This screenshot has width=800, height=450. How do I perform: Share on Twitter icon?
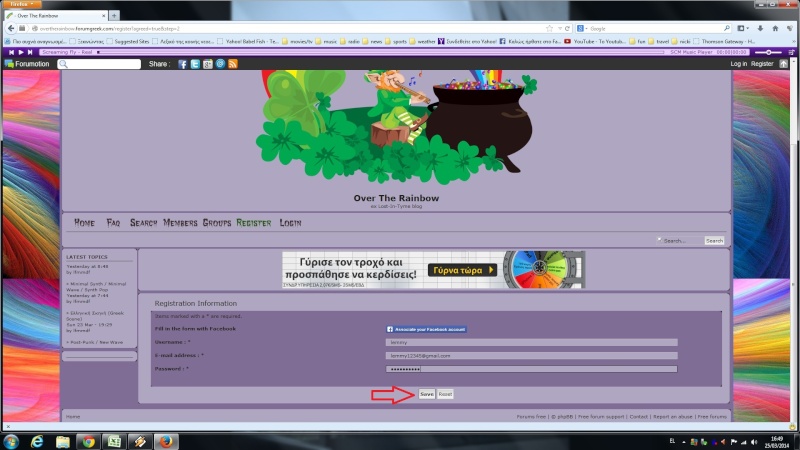(195, 64)
